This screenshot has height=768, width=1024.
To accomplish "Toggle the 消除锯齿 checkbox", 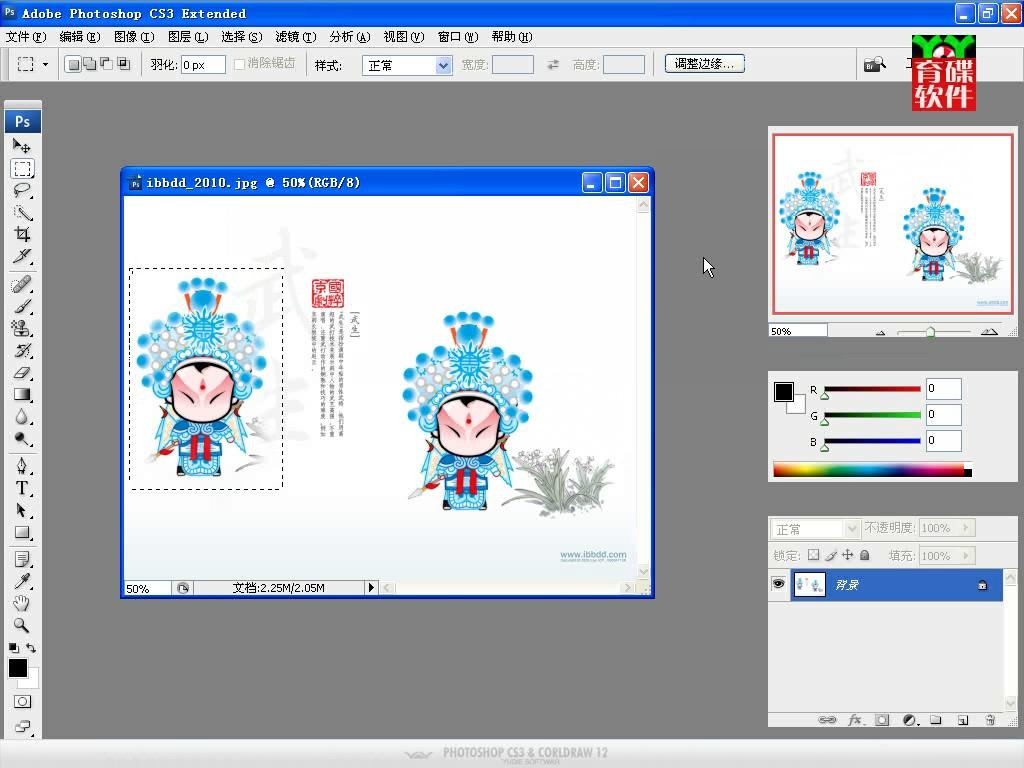I will pos(239,64).
